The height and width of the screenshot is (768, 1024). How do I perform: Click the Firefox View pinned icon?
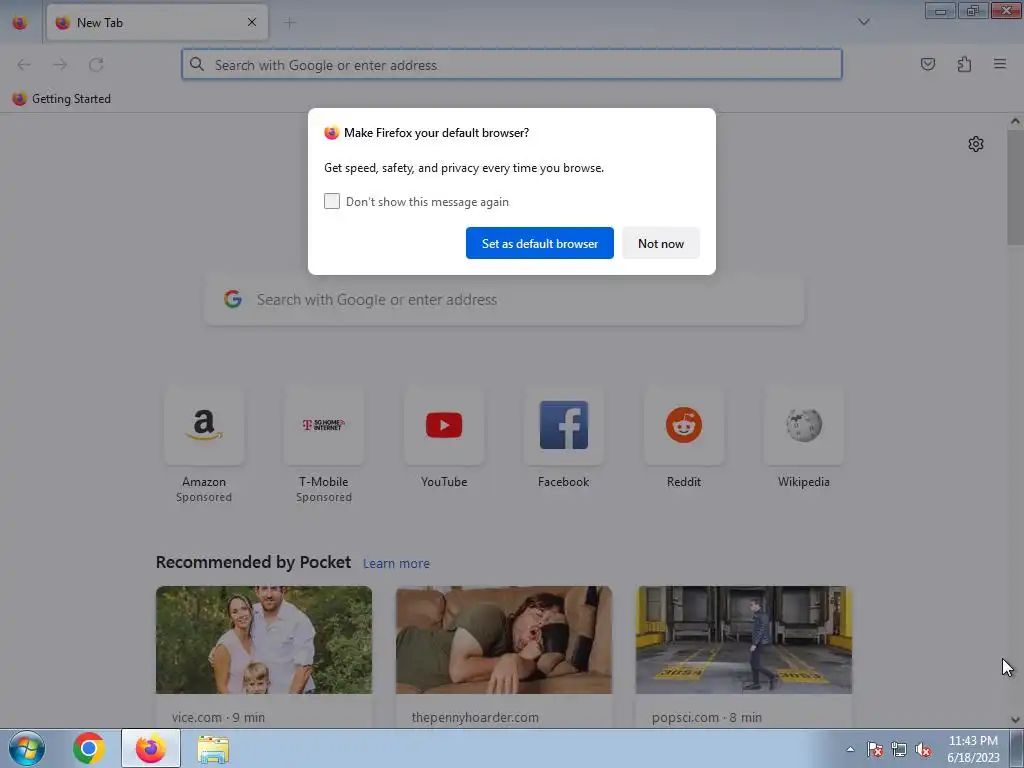tap(20, 23)
